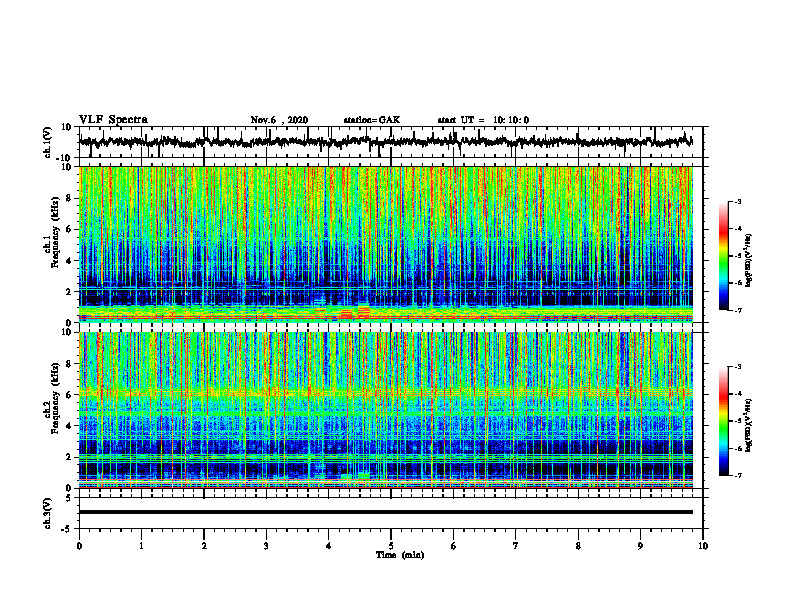Click the ch.3 voltage flat-line panel

pyautogui.click(x=391, y=513)
